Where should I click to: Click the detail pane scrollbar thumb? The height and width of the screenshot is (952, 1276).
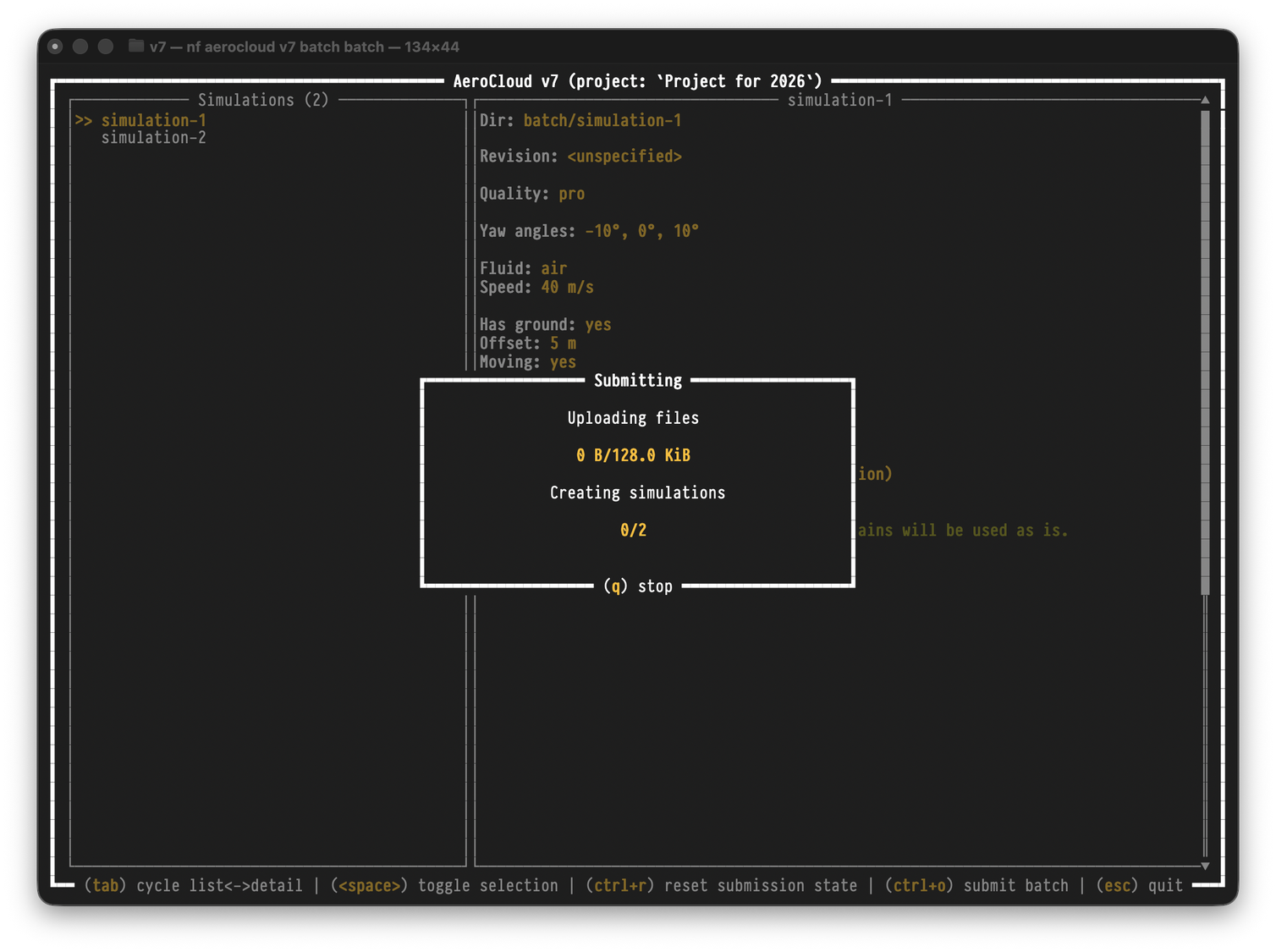[1205, 351]
